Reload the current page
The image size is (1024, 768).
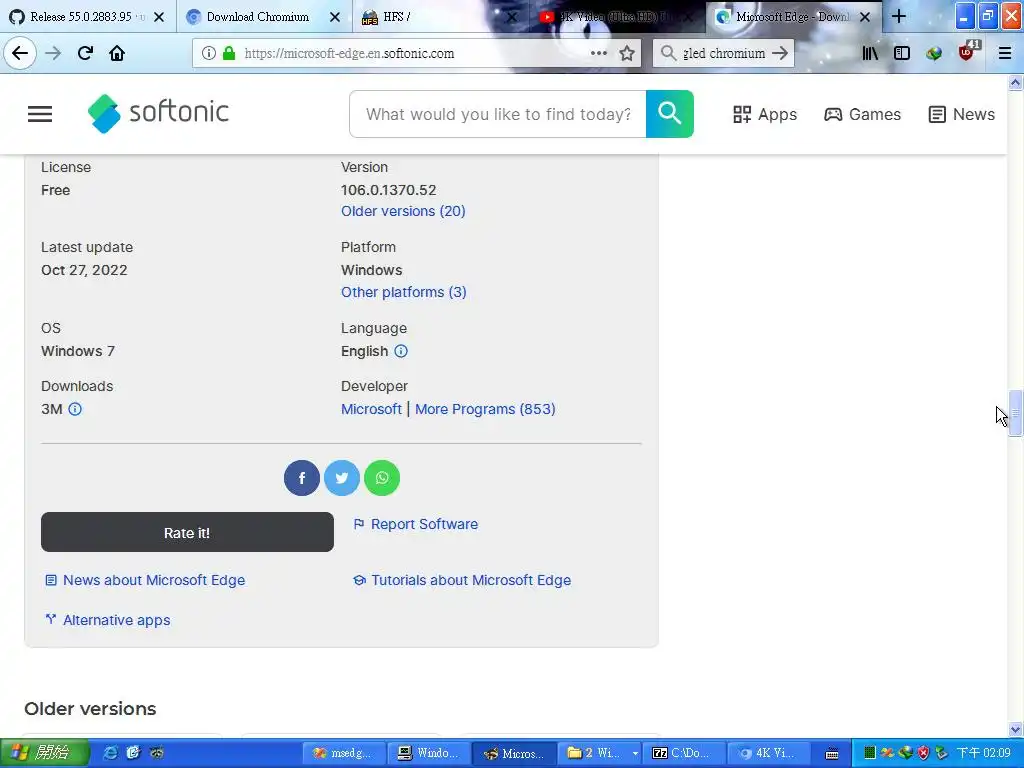click(x=85, y=53)
